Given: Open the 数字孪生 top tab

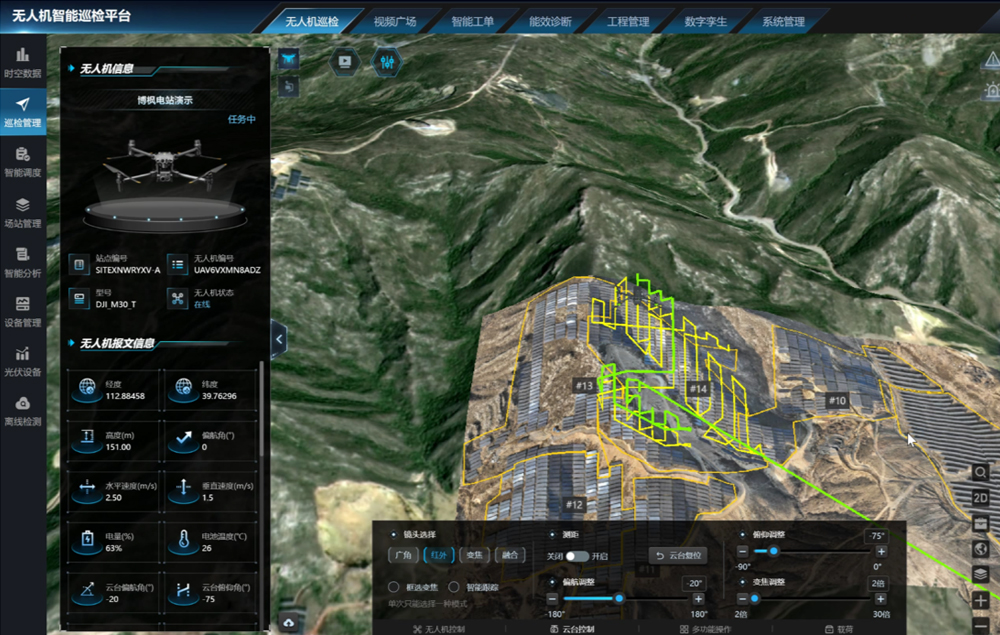Looking at the screenshot, I should [706, 21].
